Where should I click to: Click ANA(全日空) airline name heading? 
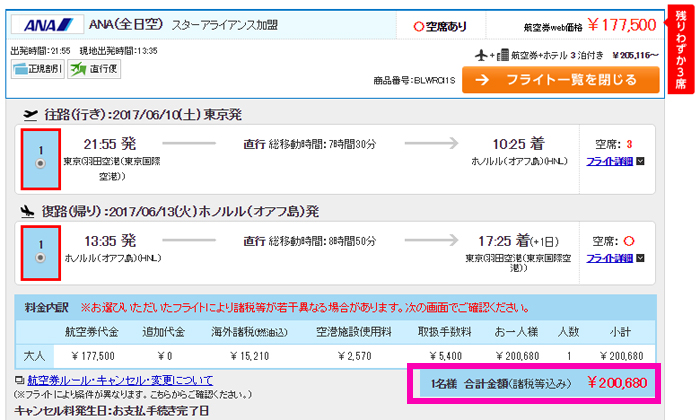coord(126,24)
